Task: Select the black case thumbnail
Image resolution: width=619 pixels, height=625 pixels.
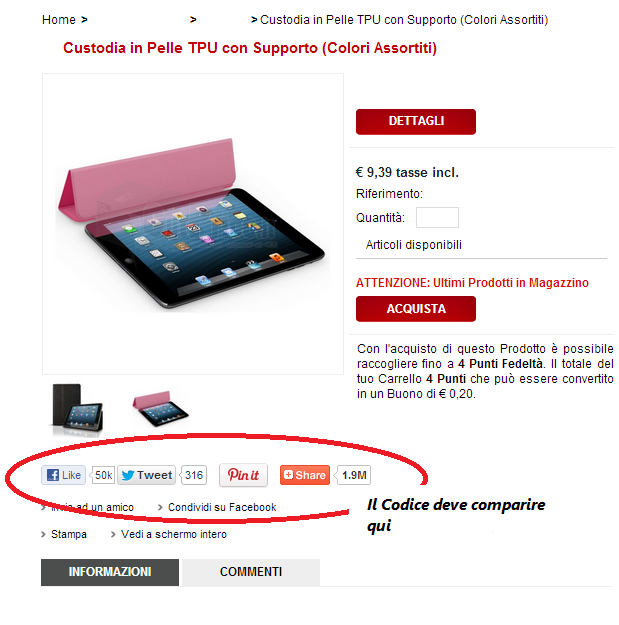Action: [x=77, y=409]
